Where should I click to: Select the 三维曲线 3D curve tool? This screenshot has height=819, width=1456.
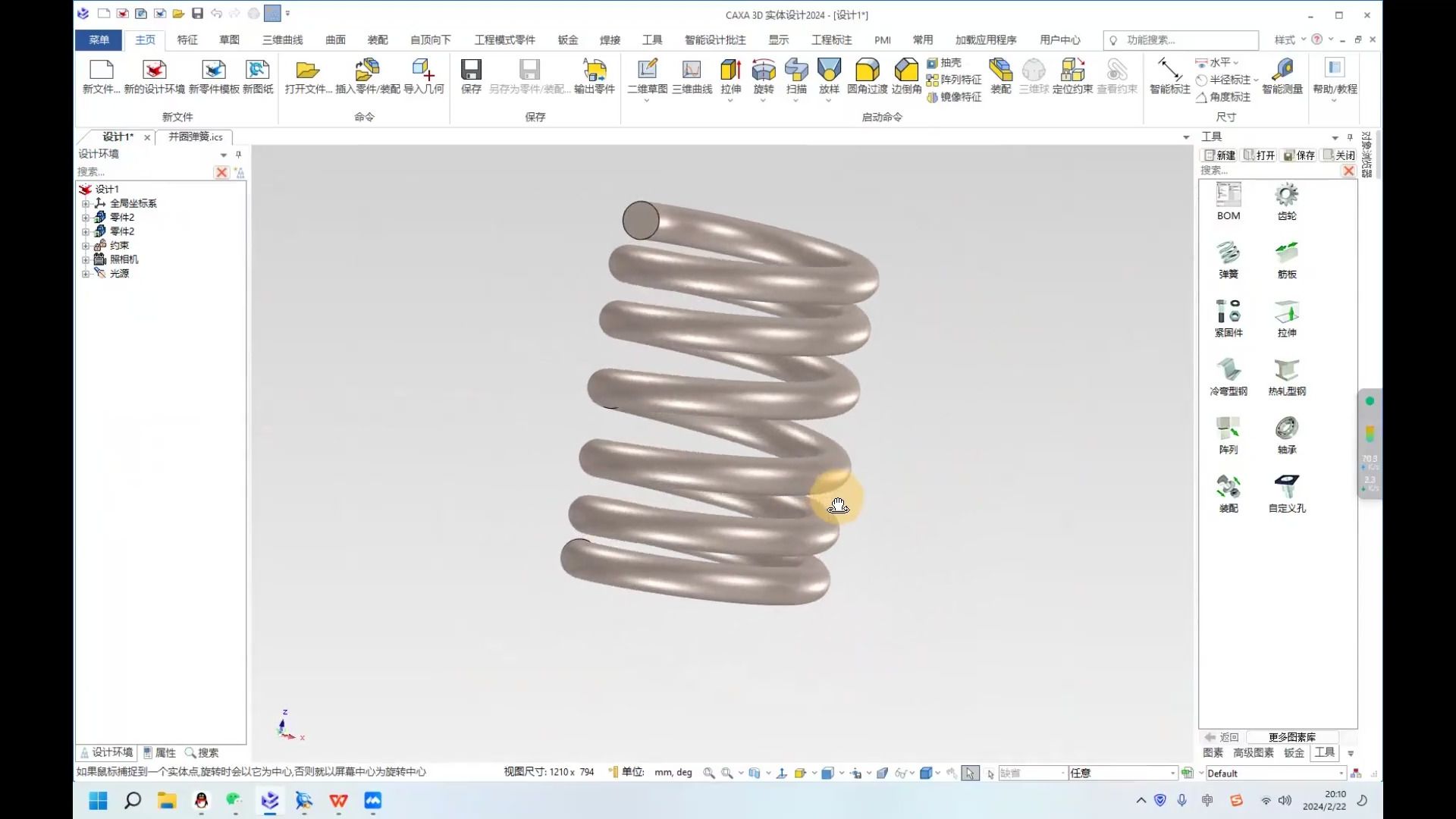pyautogui.click(x=692, y=77)
